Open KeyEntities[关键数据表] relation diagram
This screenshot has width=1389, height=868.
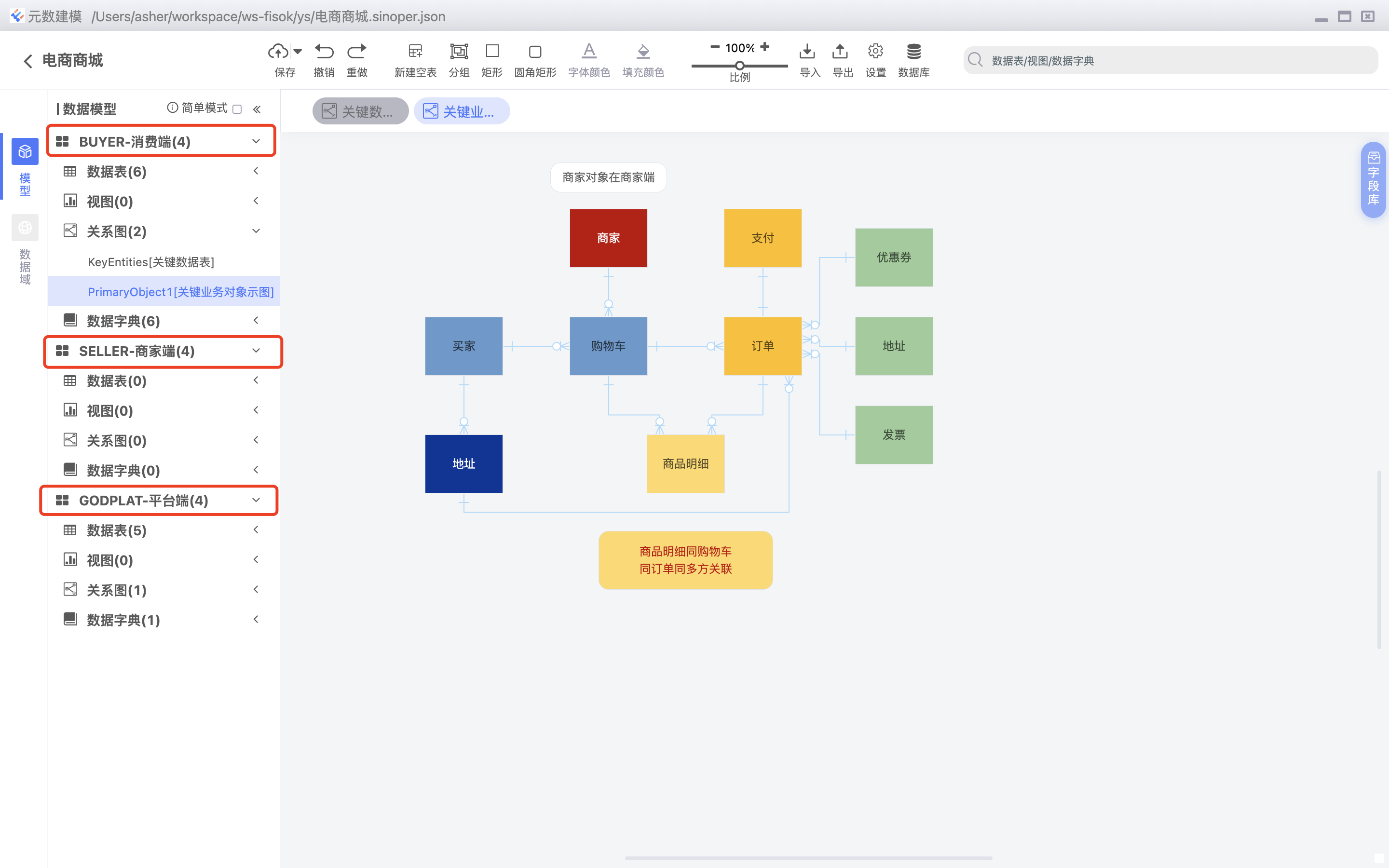coord(150,262)
